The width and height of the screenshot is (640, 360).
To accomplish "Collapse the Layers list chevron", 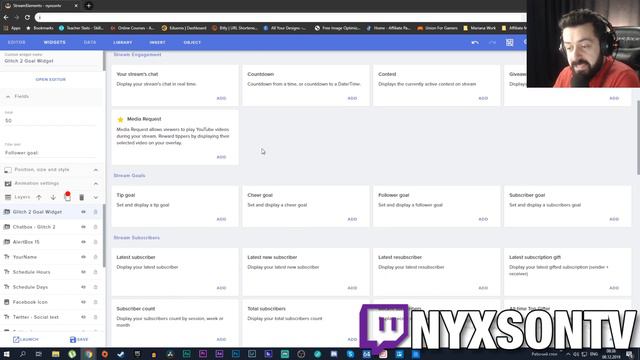I will click(96, 198).
